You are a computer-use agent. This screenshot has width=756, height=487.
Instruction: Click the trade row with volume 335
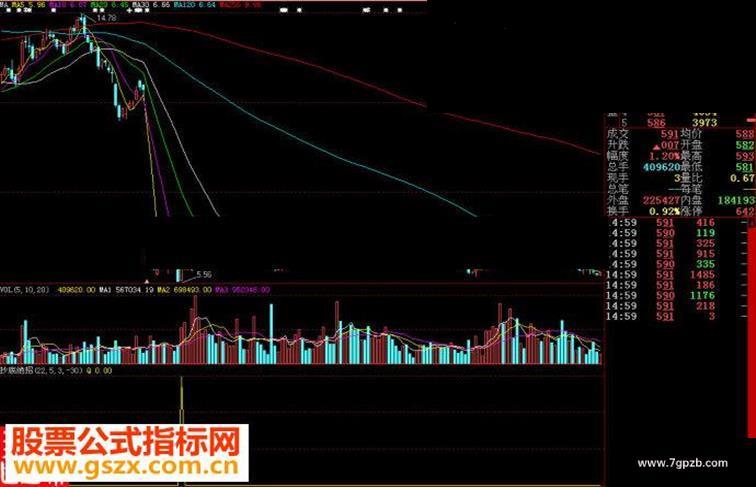(677, 264)
